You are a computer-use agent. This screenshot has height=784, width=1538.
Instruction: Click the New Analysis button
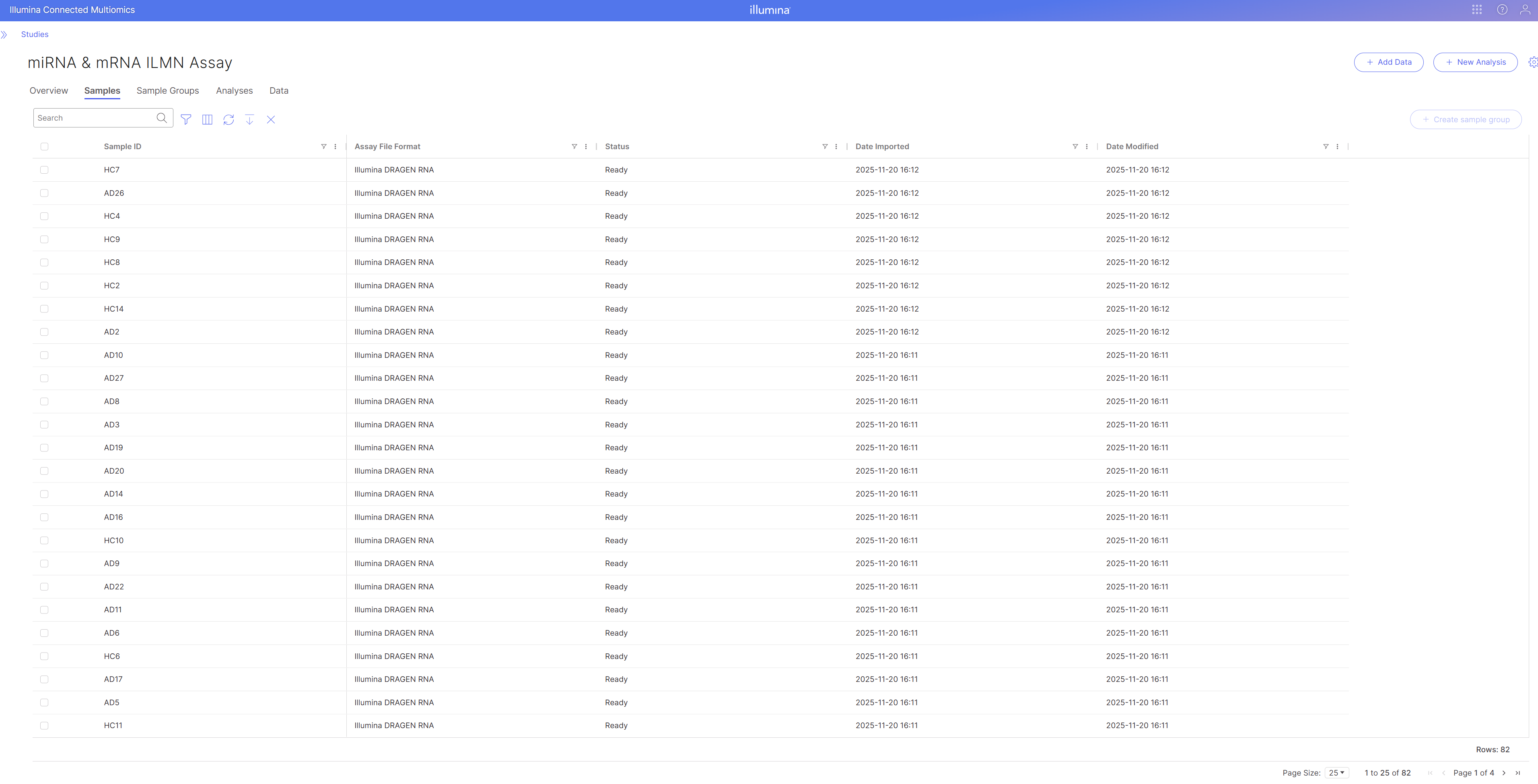point(1475,62)
